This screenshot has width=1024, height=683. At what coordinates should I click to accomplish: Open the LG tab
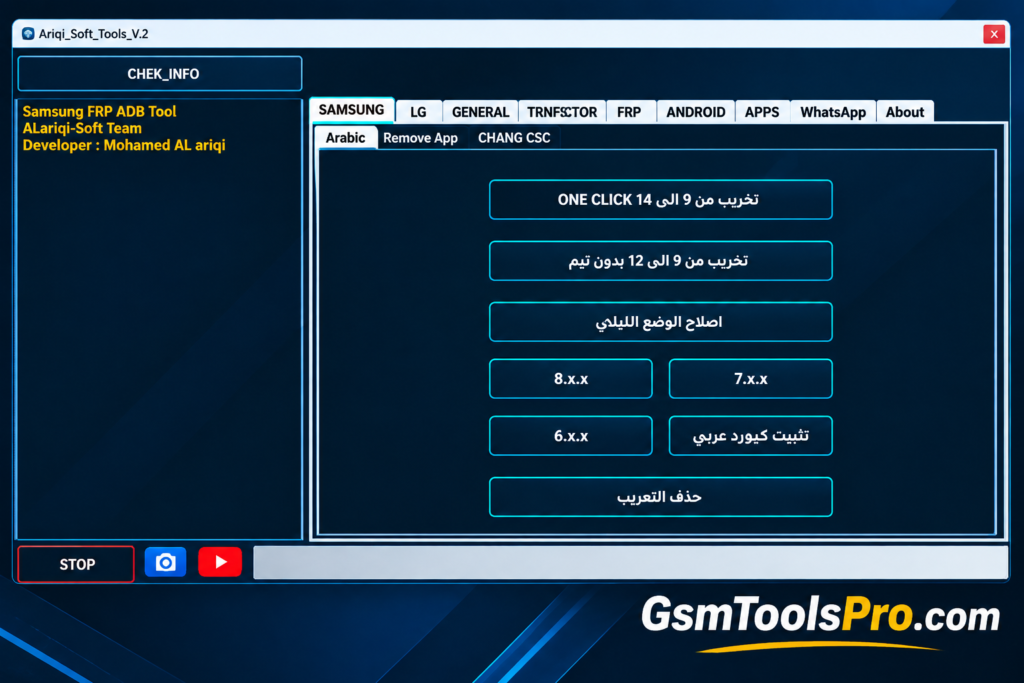pos(418,112)
